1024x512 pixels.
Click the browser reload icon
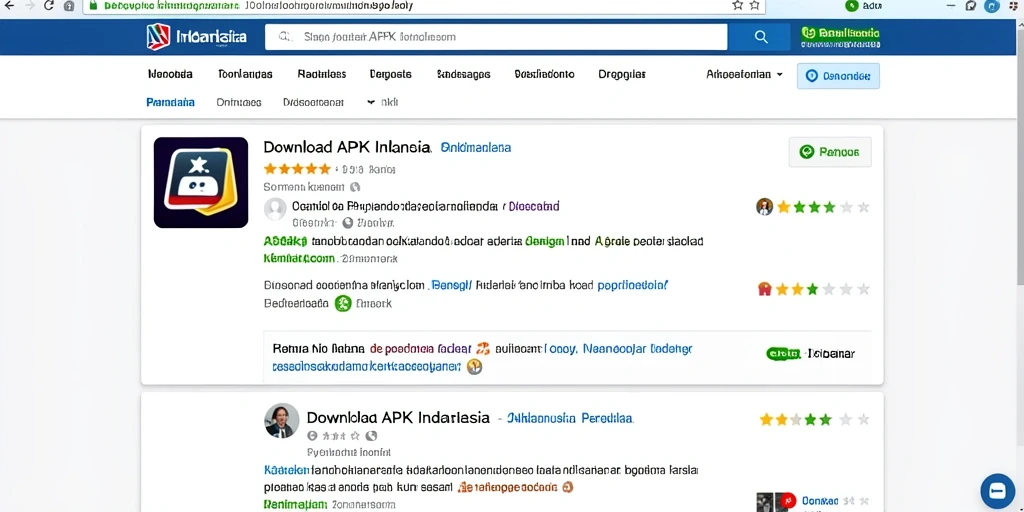point(49,5)
